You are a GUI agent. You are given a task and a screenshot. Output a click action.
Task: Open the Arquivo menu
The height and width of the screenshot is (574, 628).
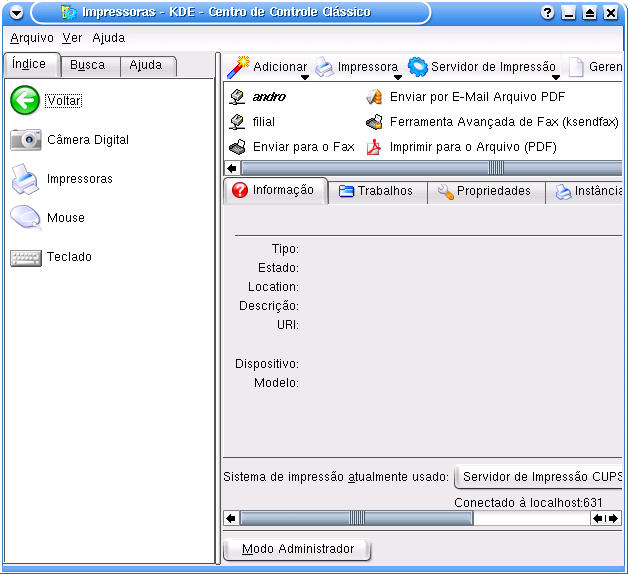click(32, 38)
